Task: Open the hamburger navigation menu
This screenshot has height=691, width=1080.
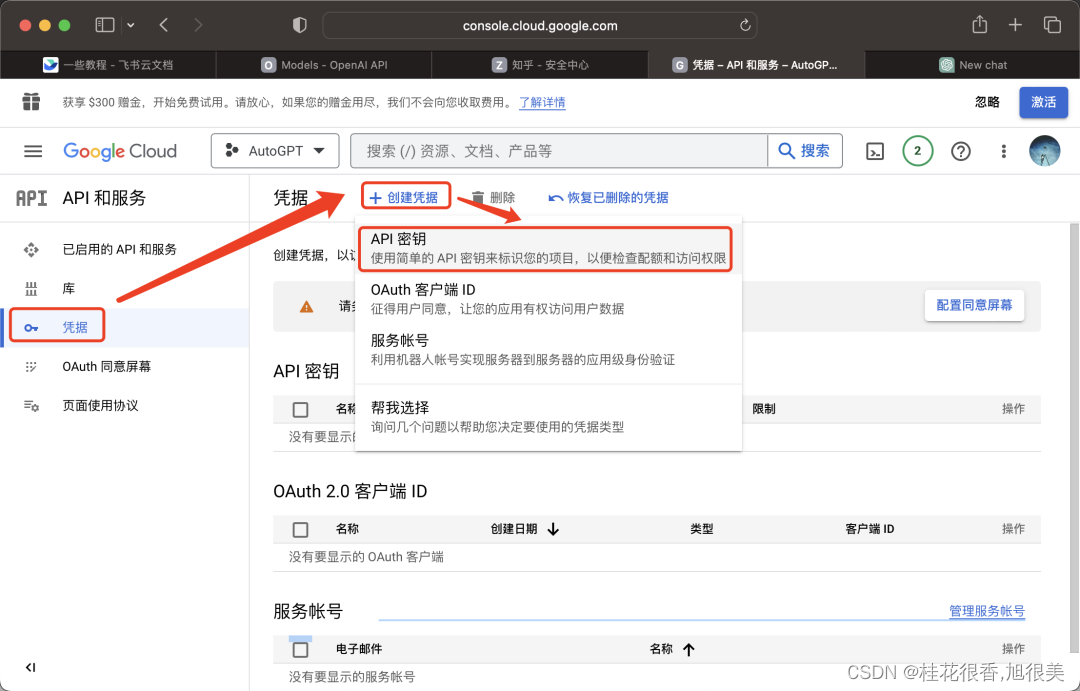Action: 33,151
